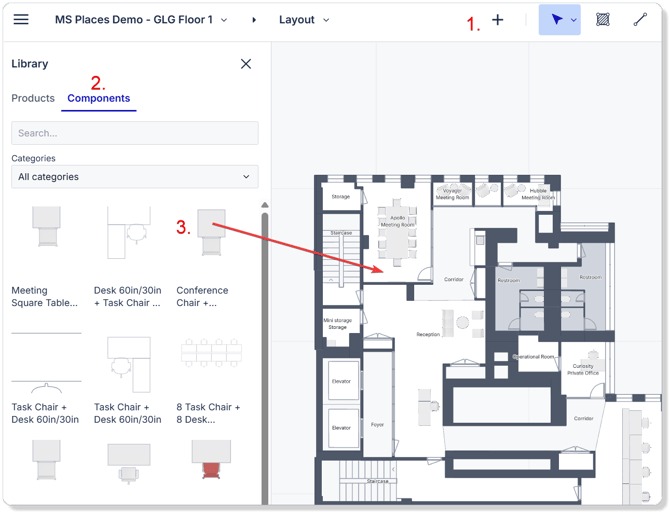Click the breadcrumb arrow before Layout
Screen dimensions: 670x513
[x=253, y=20]
